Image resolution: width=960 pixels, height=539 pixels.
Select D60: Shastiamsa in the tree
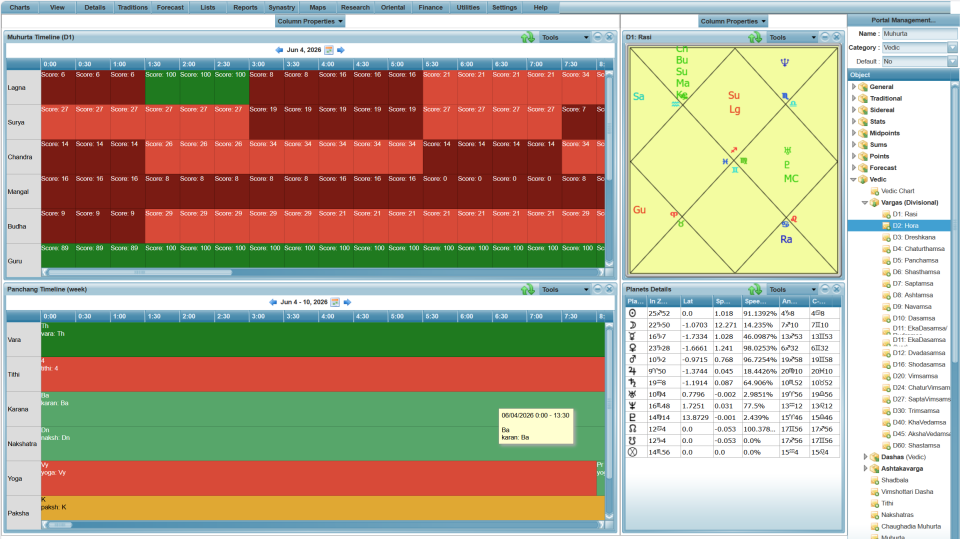point(916,445)
